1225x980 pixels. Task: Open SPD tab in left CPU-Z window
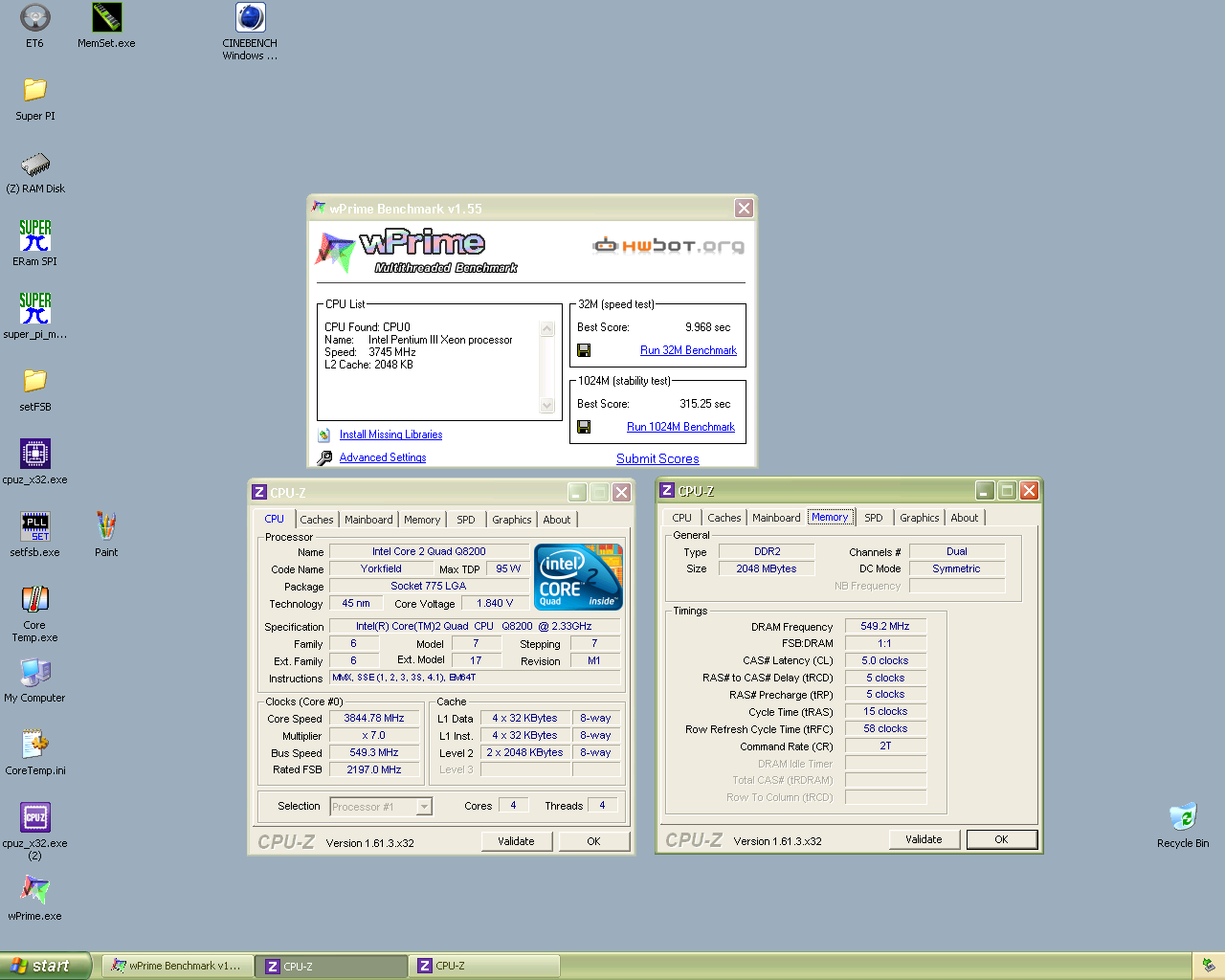pos(466,520)
